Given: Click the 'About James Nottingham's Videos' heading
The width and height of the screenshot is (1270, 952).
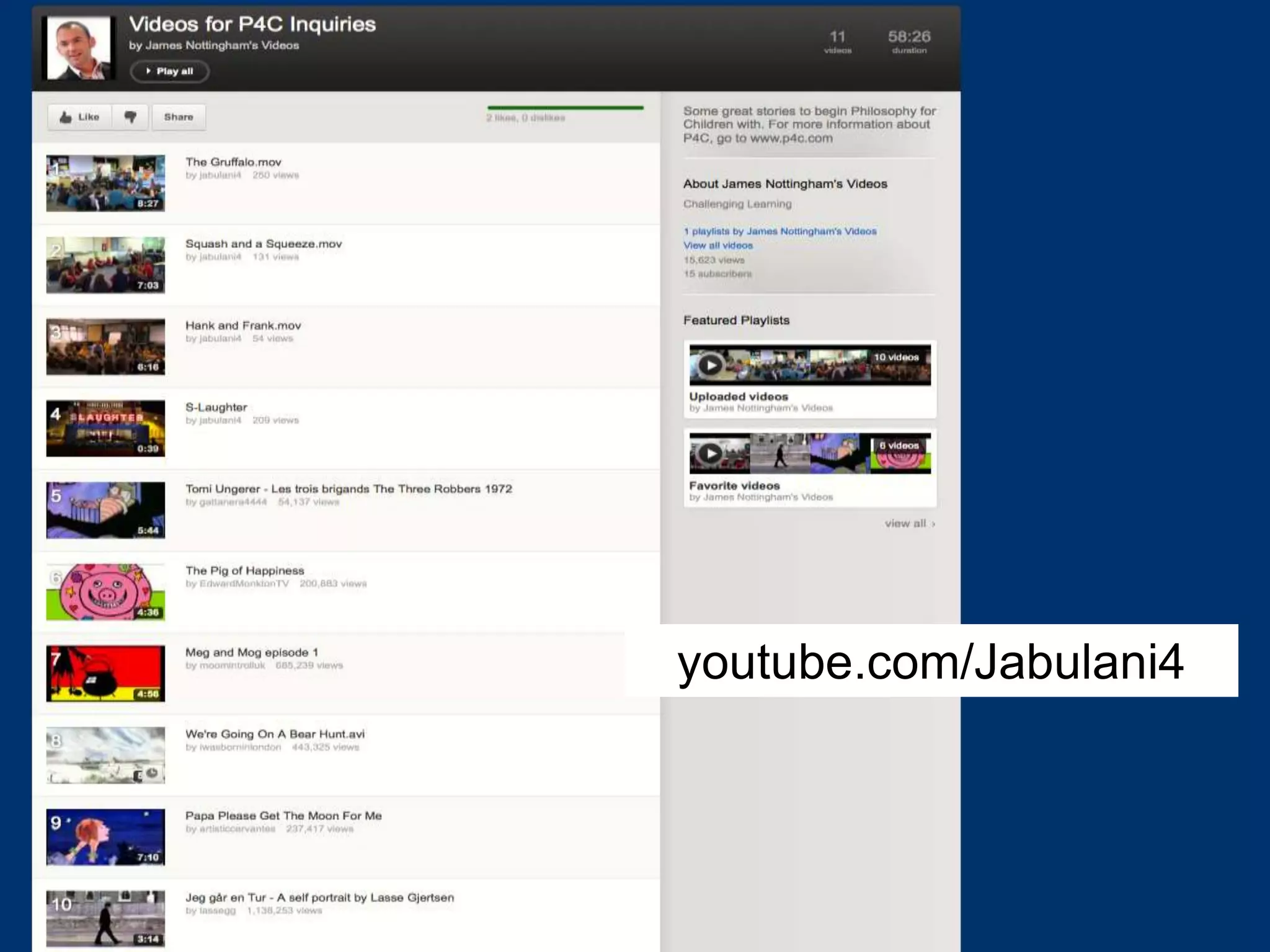Looking at the screenshot, I should coord(785,184).
